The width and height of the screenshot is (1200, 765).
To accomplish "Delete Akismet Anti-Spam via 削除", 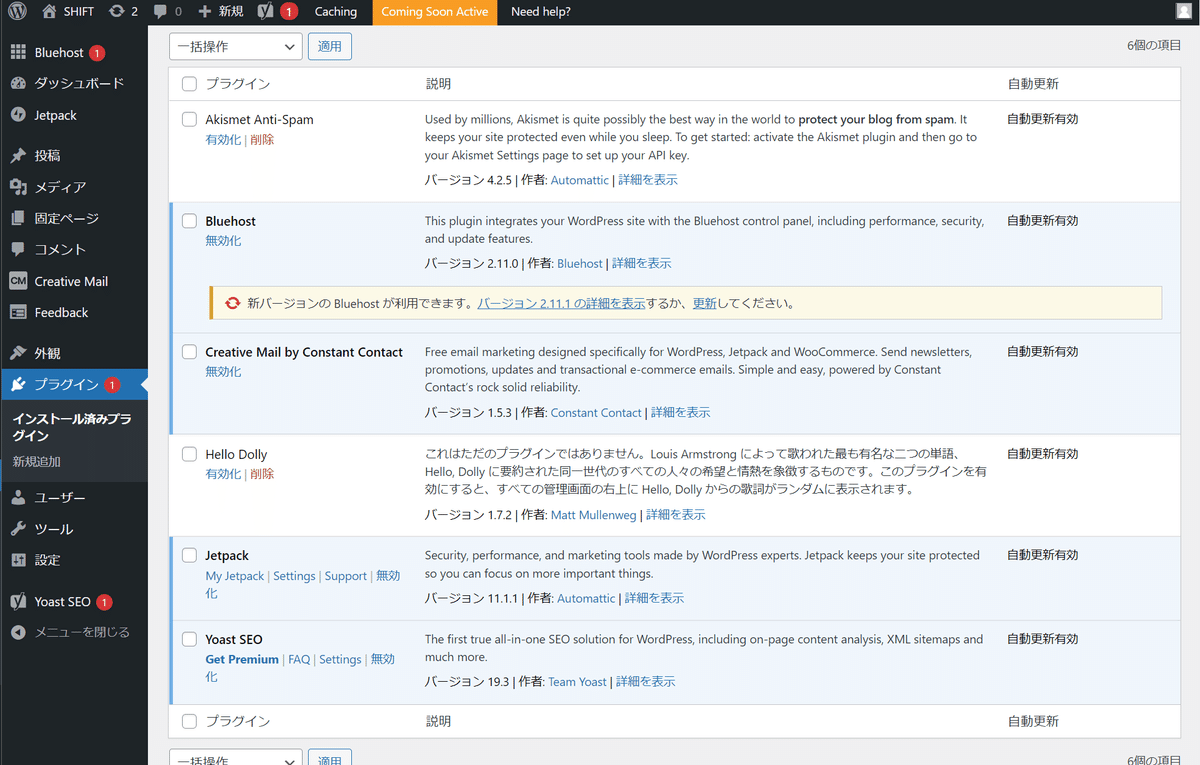I will (x=262, y=140).
